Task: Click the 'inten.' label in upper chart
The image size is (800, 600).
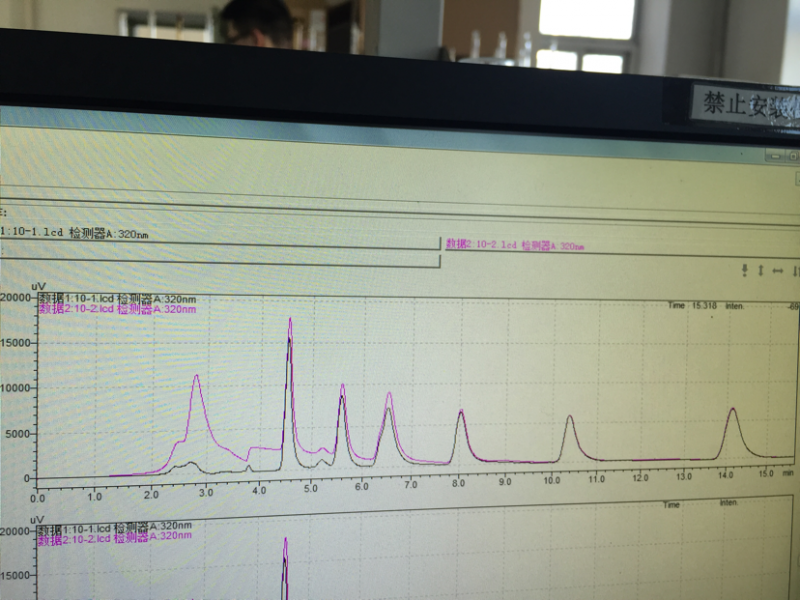Action: (x=735, y=306)
